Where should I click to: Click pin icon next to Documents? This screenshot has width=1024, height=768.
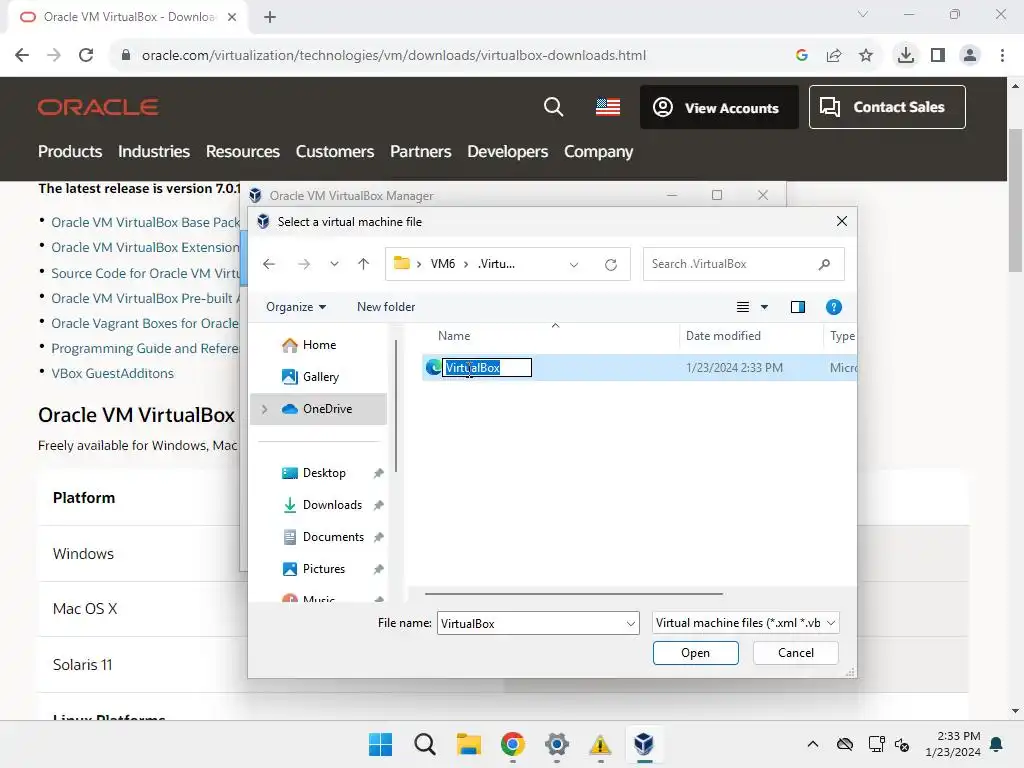(378, 537)
